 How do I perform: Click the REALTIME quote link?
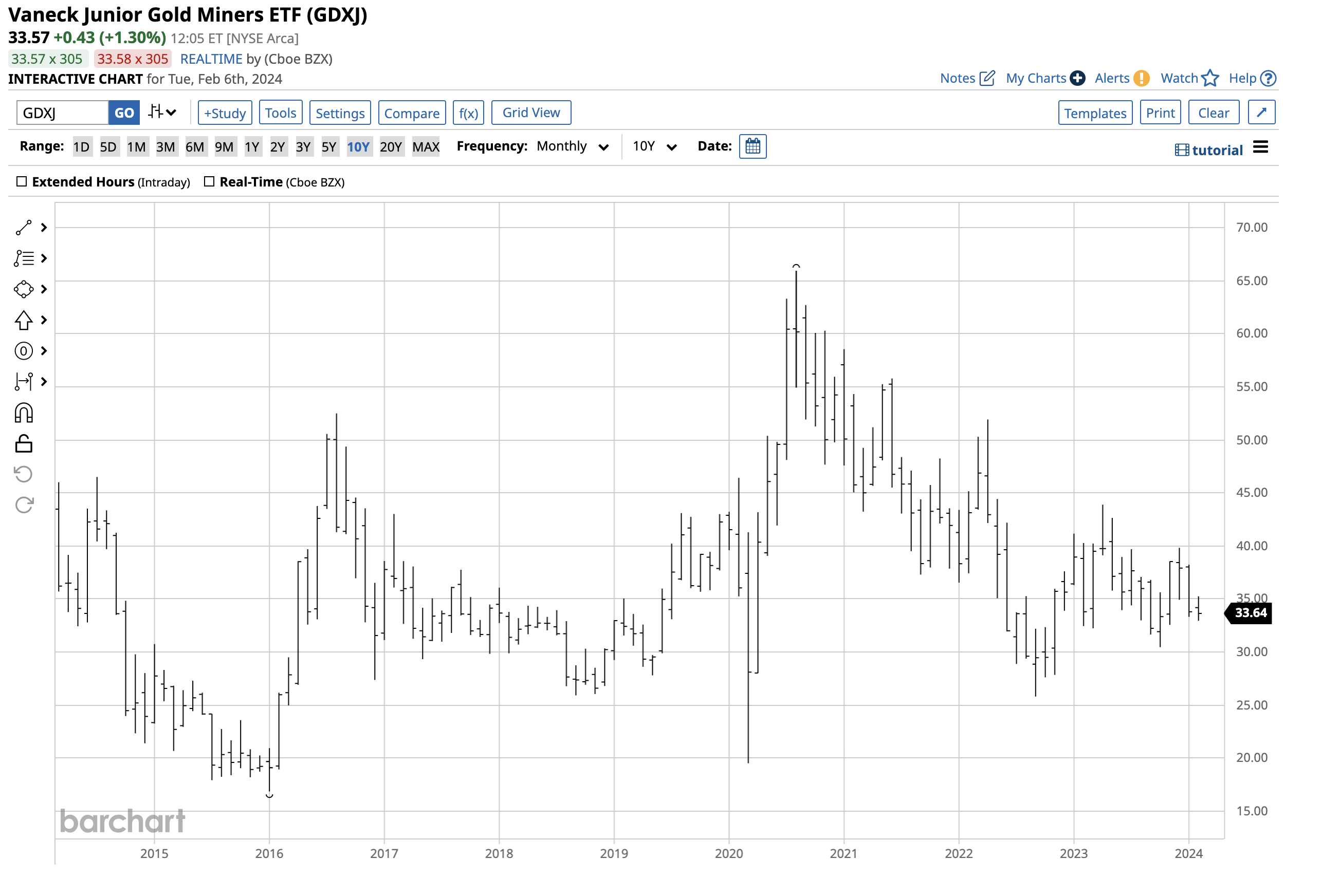(211, 59)
